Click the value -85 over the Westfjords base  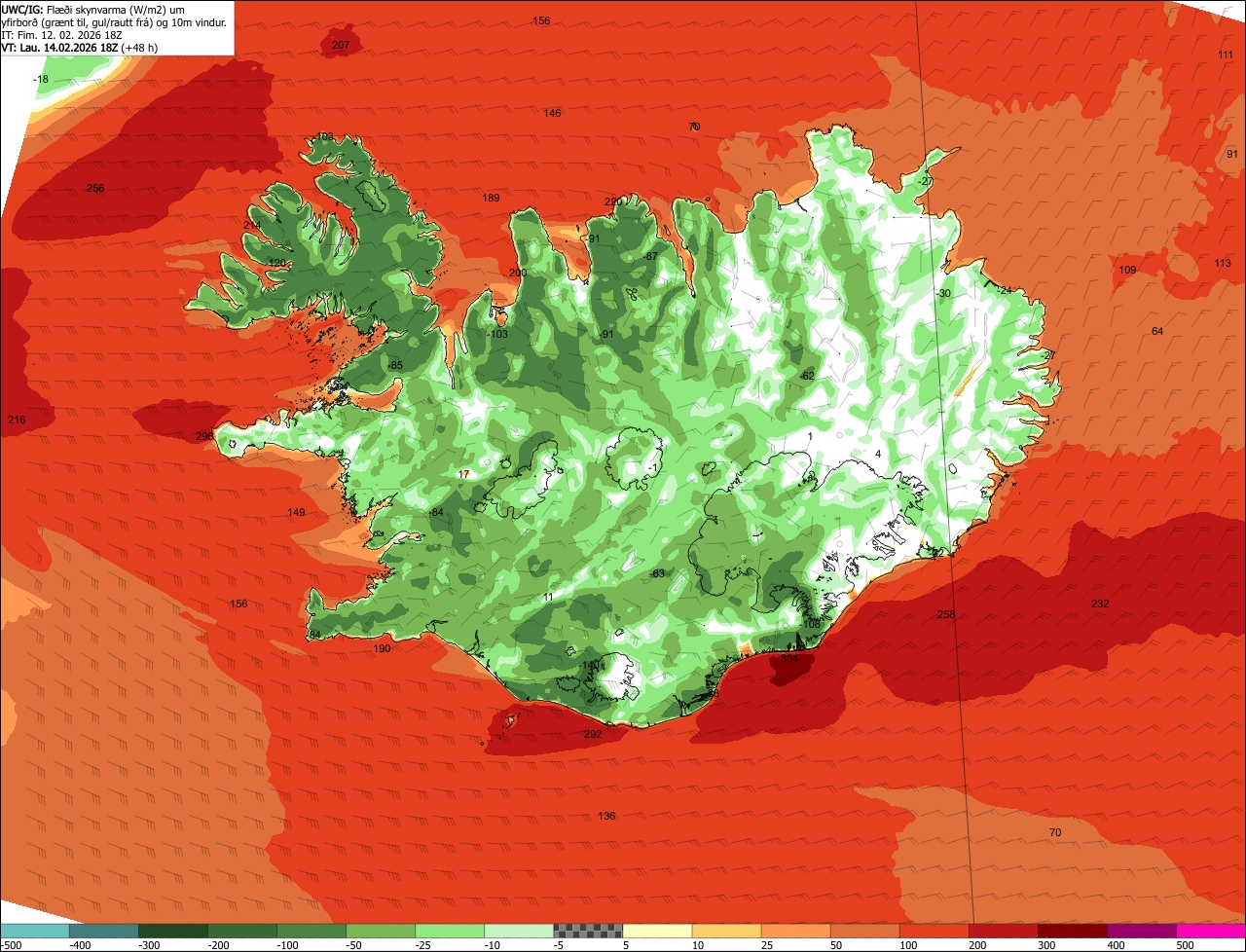tap(395, 365)
